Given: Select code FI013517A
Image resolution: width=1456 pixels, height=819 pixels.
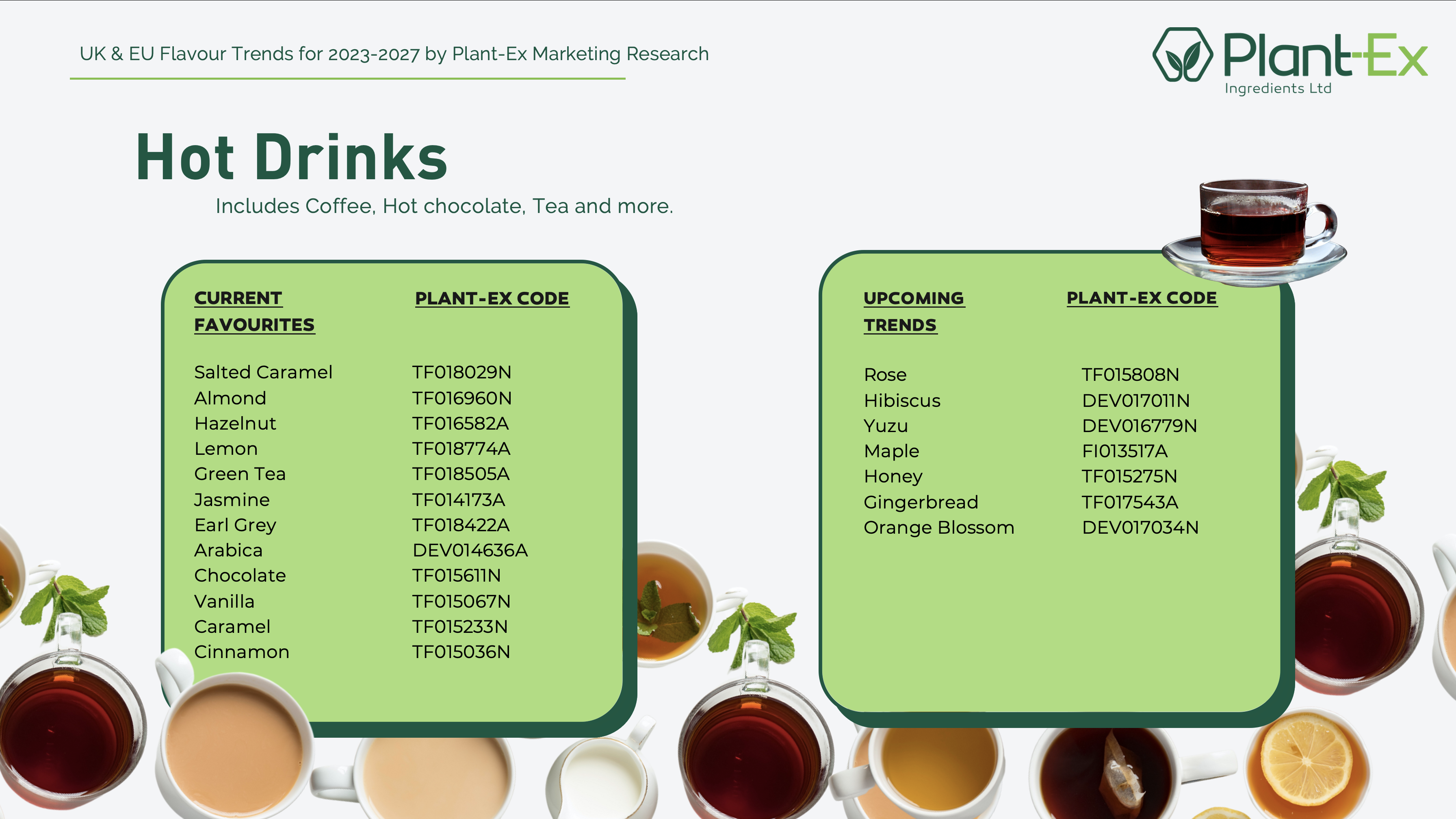Looking at the screenshot, I should (1124, 451).
